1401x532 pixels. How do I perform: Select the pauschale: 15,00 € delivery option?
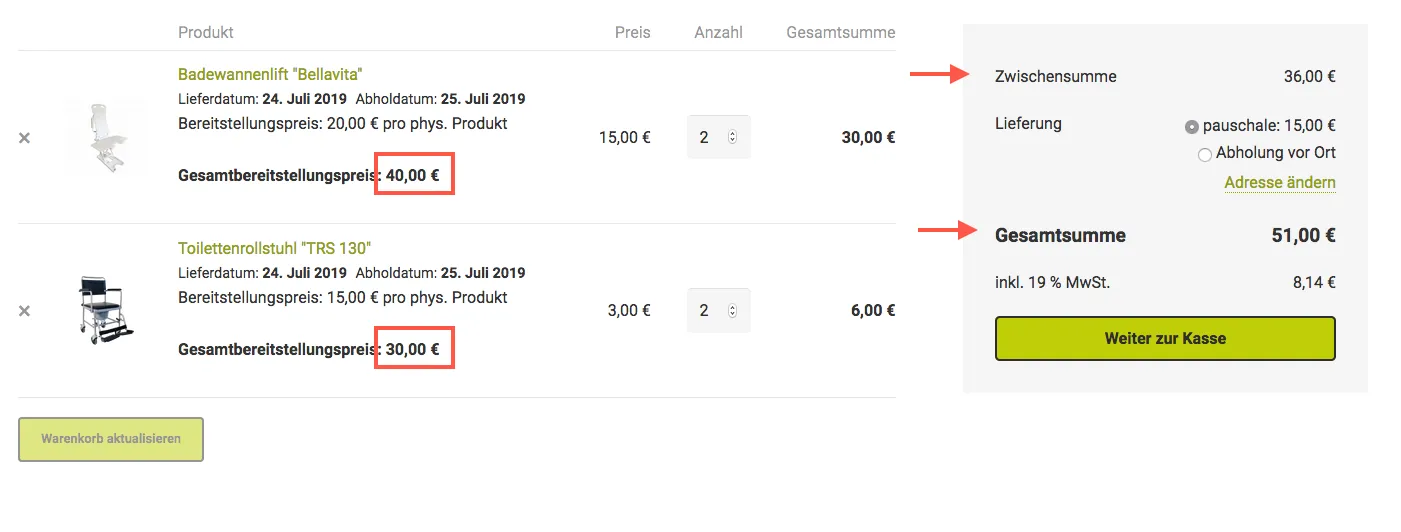pos(1191,127)
